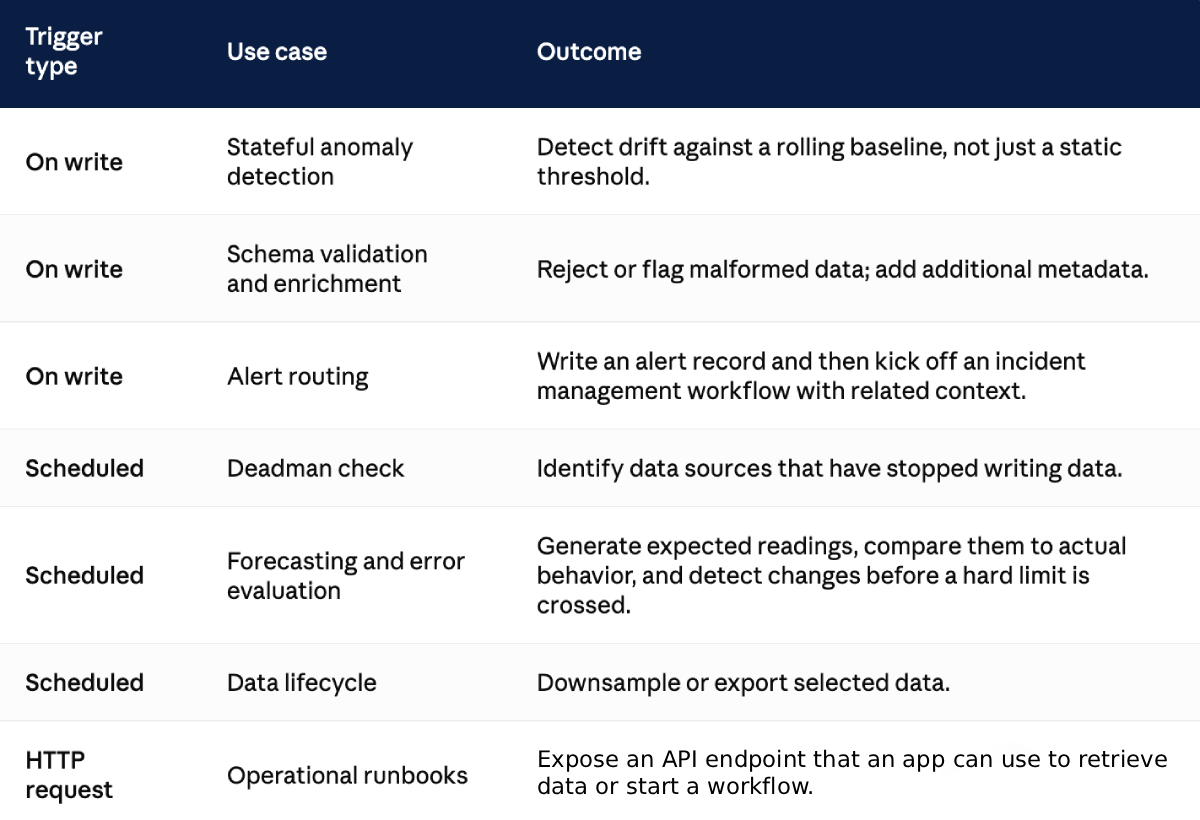
Task: Click the Deadman check use case
Action: tap(316, 468)
